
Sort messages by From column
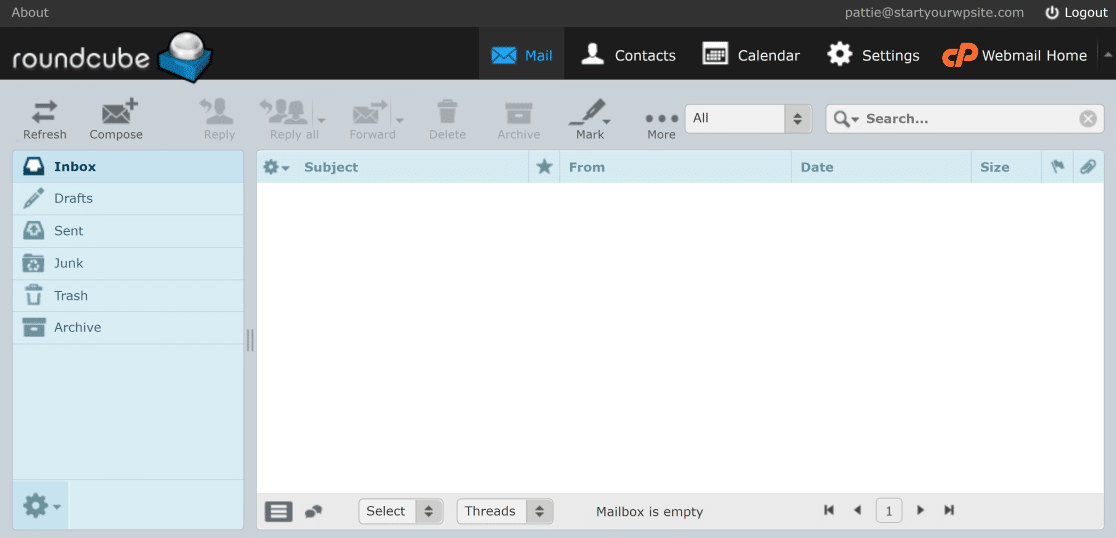tap(587, 167)
